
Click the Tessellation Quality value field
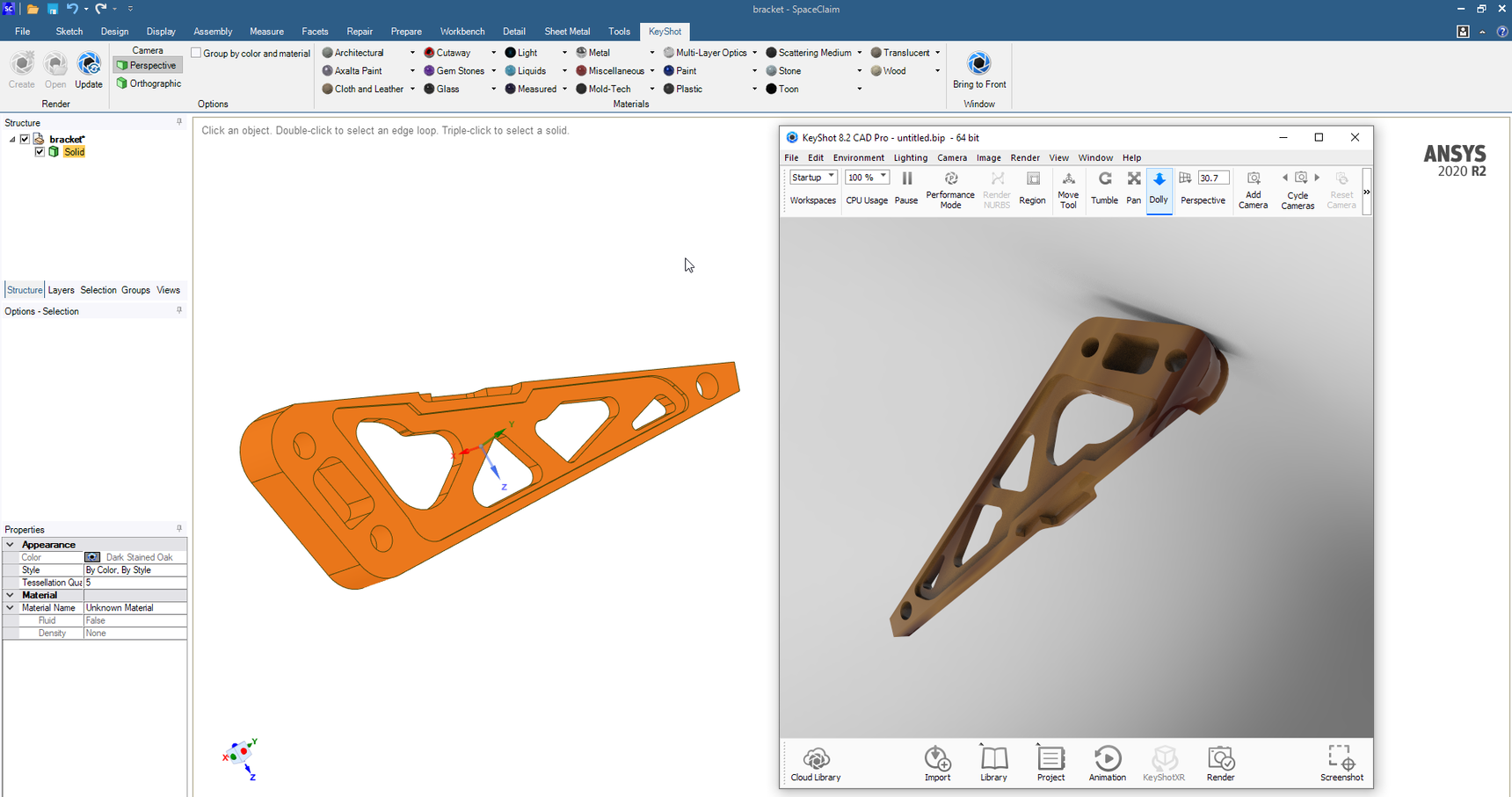point(134,583)
